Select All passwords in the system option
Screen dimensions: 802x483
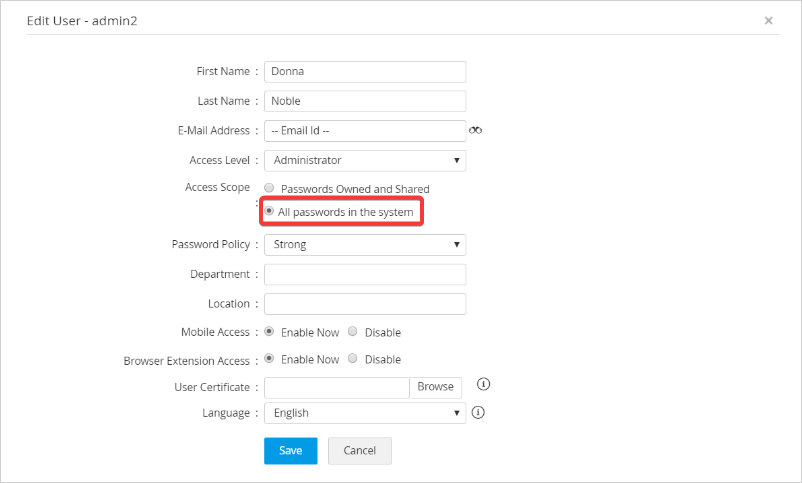point(269,212)
